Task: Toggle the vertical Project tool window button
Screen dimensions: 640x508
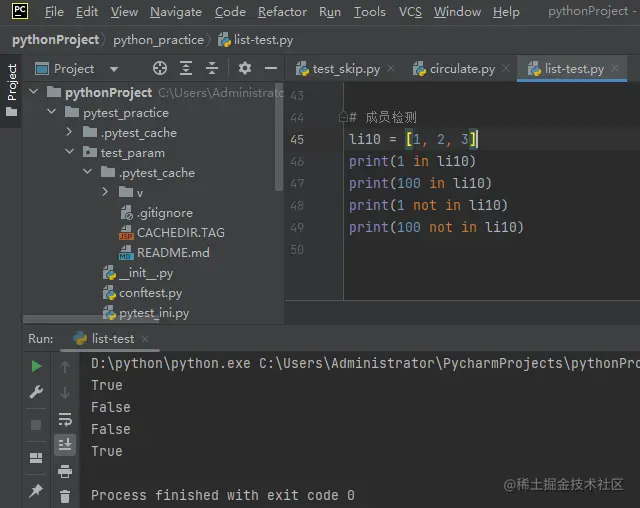Action: click(11, 90)
